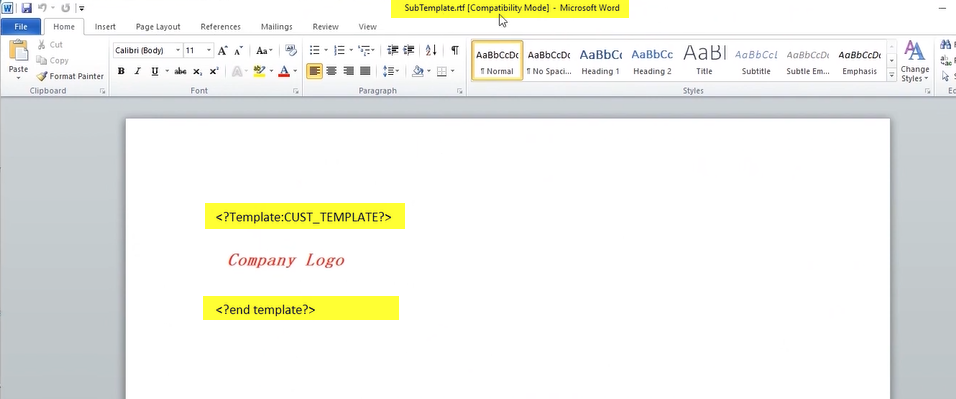Toggle Superscript formatting
This screenshot has height=399, width=956.
tap(214, 71)
